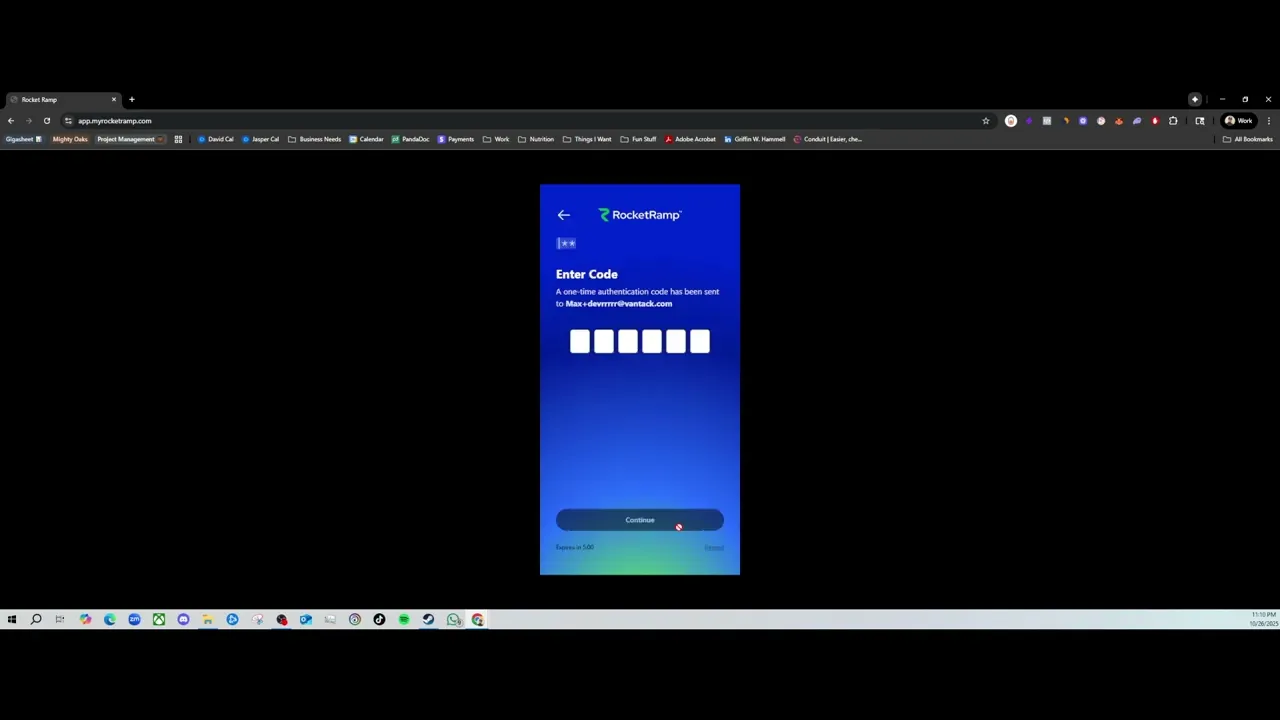Open the Extensions puzzle icon

pyautogui.click(x=1173, y=121)
